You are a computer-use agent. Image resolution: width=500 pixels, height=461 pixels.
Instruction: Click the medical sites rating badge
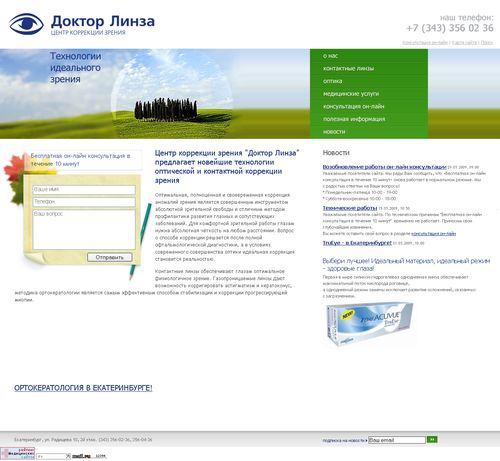[17, 453]
